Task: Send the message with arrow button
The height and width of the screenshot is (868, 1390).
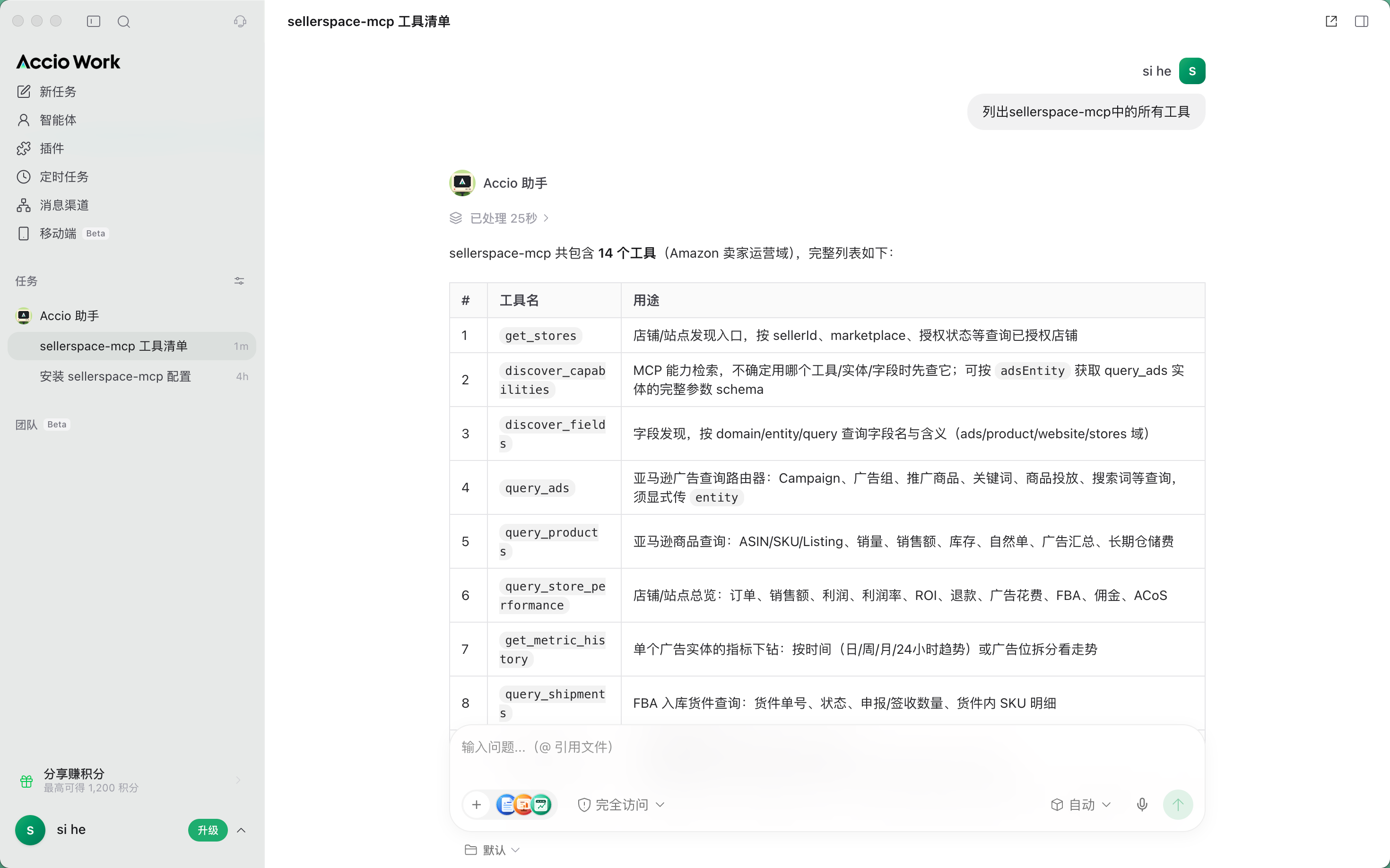Action: pos(1178,804)
